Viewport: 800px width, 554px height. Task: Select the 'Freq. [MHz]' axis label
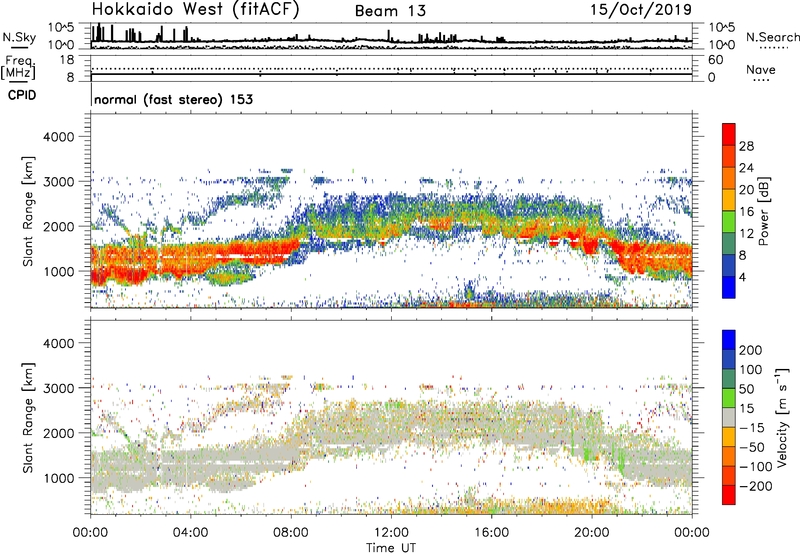[x=19, y=68]
